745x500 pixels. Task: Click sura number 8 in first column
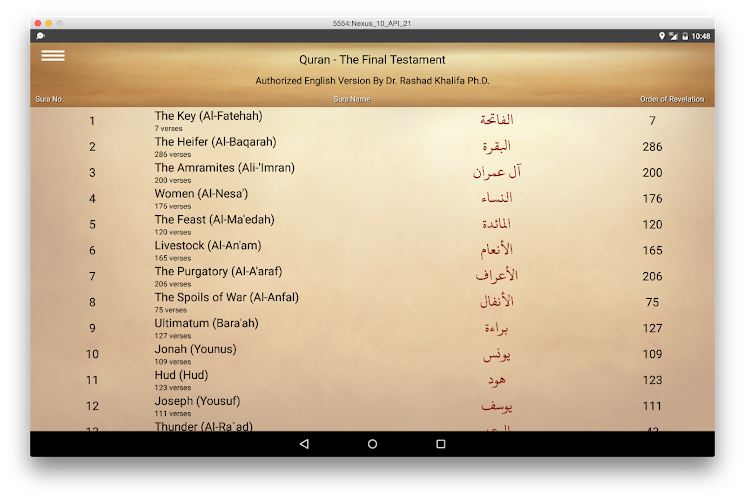pos(92,302)
